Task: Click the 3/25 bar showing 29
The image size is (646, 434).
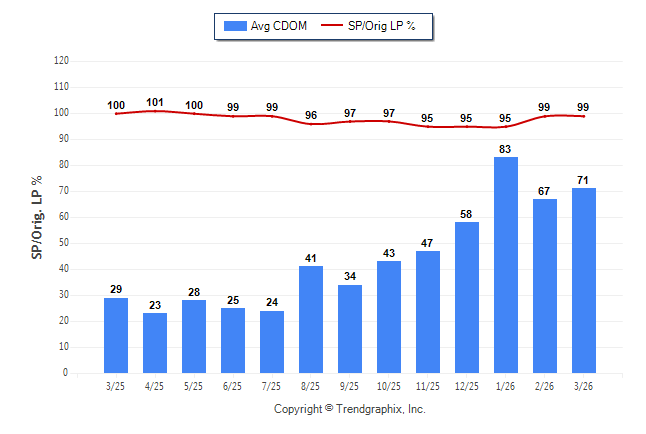Action: 116,335
